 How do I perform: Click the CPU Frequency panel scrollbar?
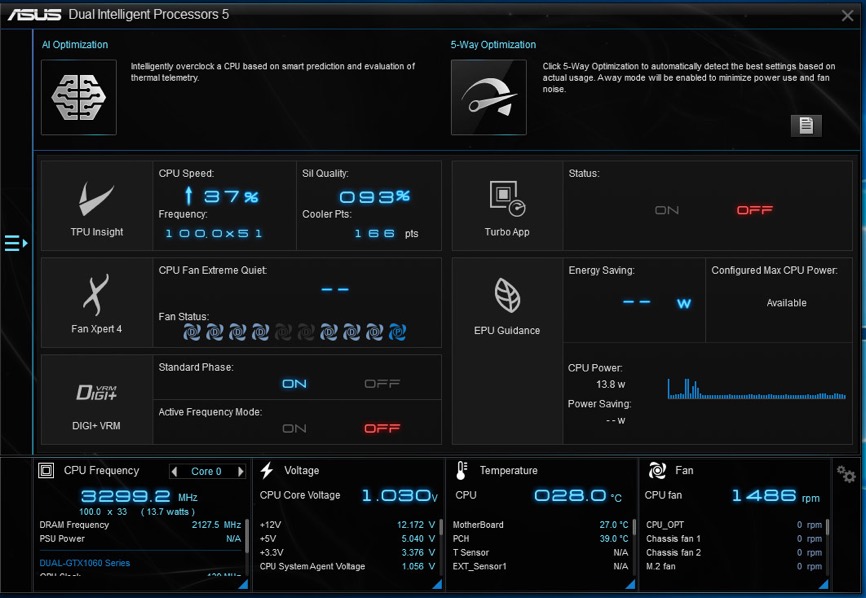click(x=246, y=536)
